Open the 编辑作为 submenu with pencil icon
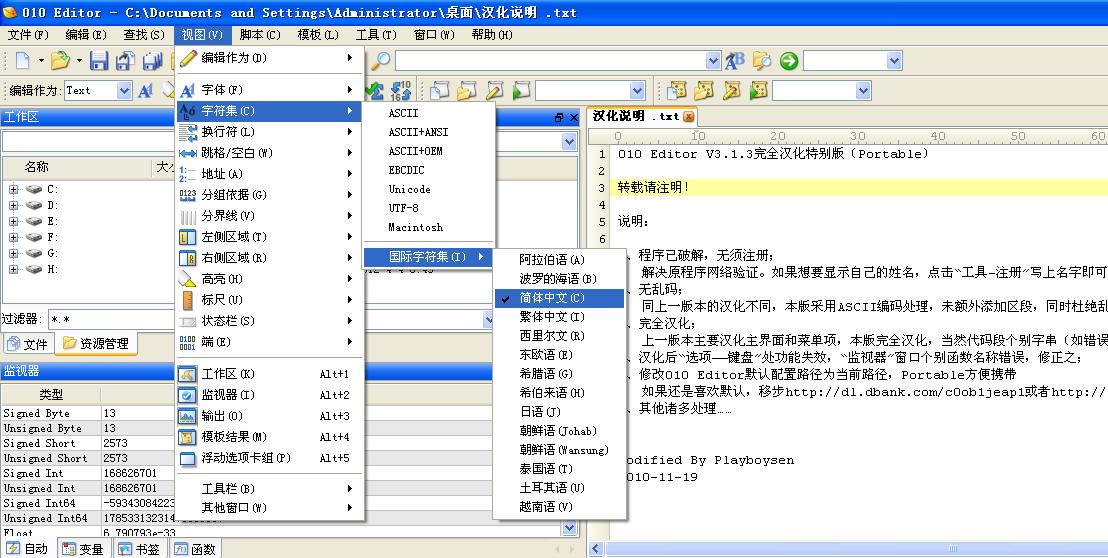The height and width of the screenshot is (558, 1108). pos(269,58)
